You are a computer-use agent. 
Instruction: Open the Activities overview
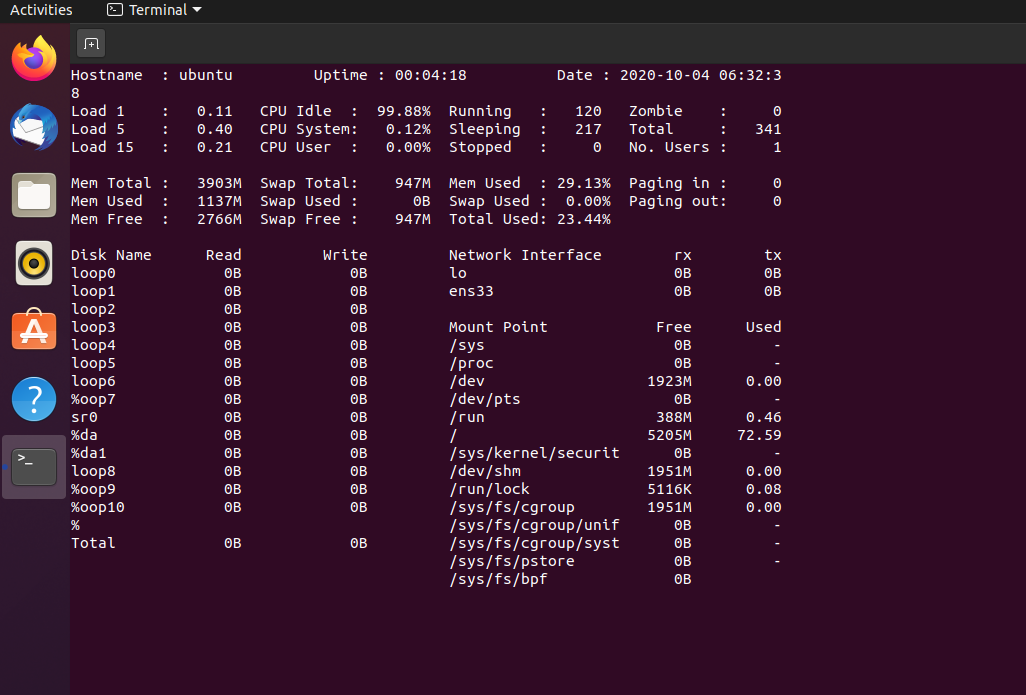click(x=41, y=10)
